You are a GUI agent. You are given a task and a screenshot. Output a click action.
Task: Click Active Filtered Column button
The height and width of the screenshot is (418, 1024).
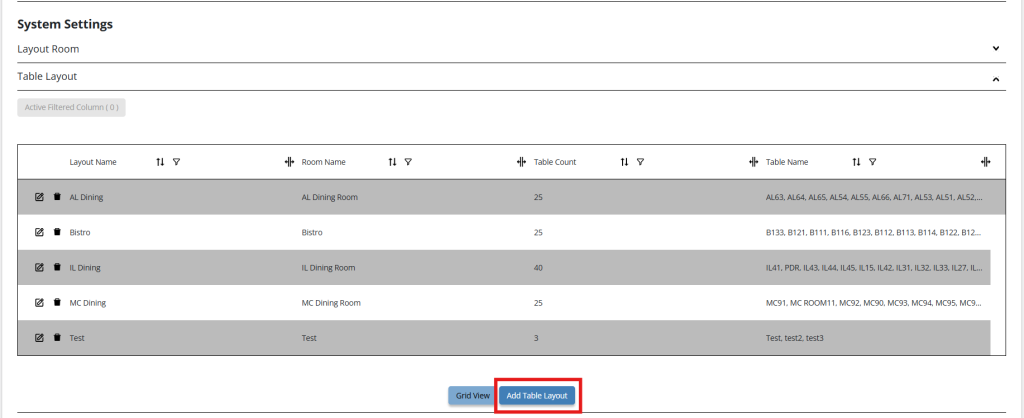click(71, 107)
